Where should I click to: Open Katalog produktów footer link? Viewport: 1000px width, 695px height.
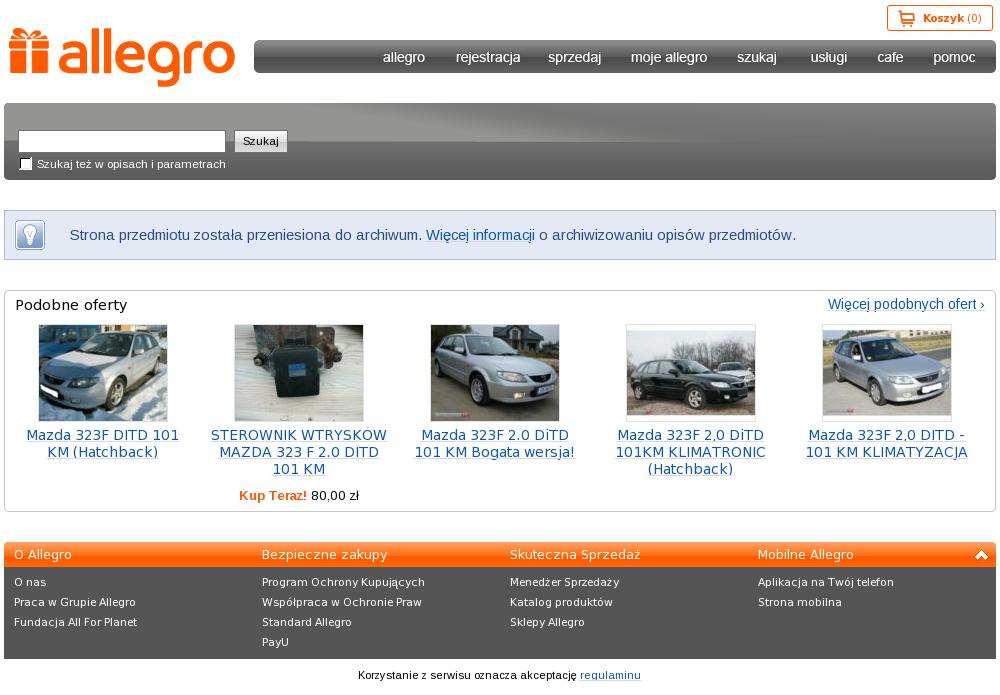(x=561, y=602)
